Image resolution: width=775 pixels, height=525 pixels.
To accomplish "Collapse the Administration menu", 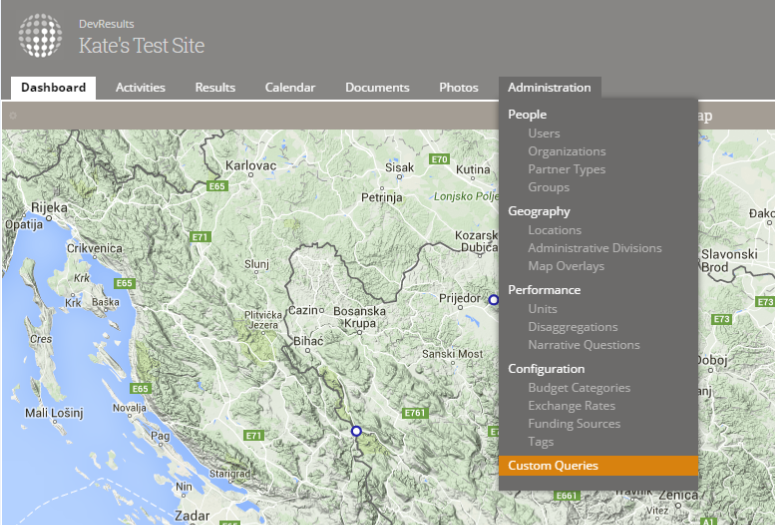I will point(549,88).
